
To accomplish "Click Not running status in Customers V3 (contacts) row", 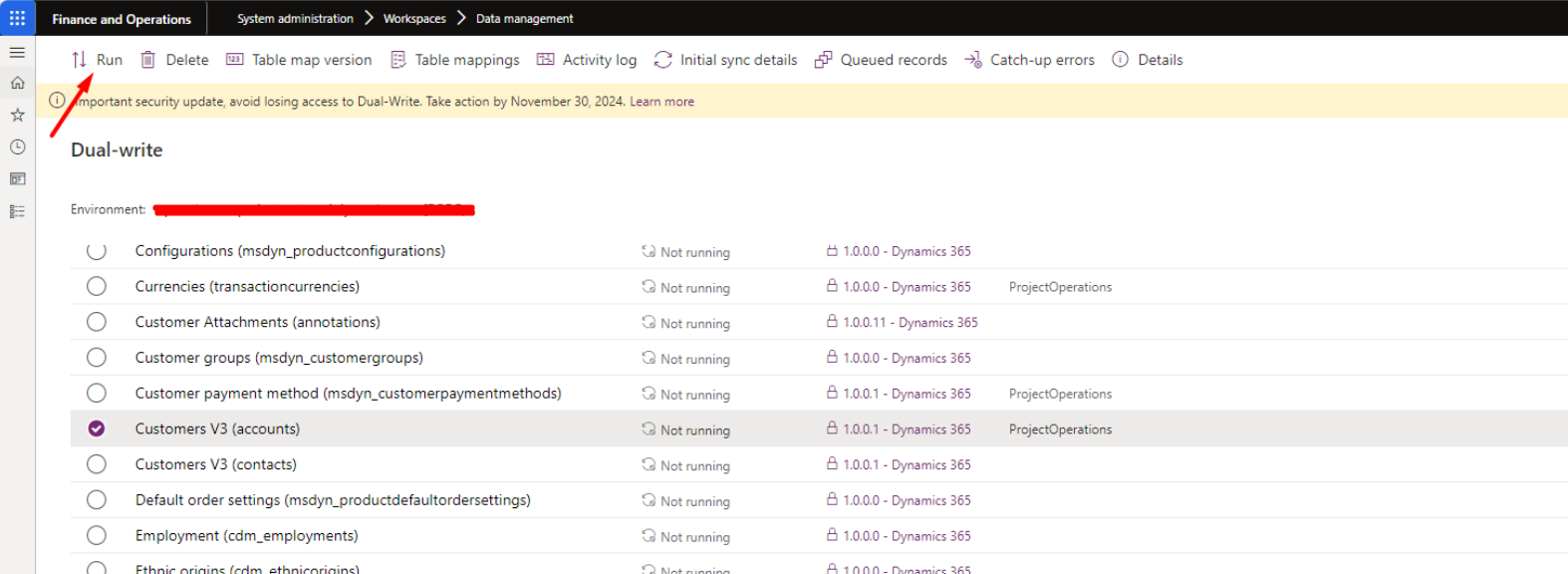I will pyautogui.click(x=695, y=466).
